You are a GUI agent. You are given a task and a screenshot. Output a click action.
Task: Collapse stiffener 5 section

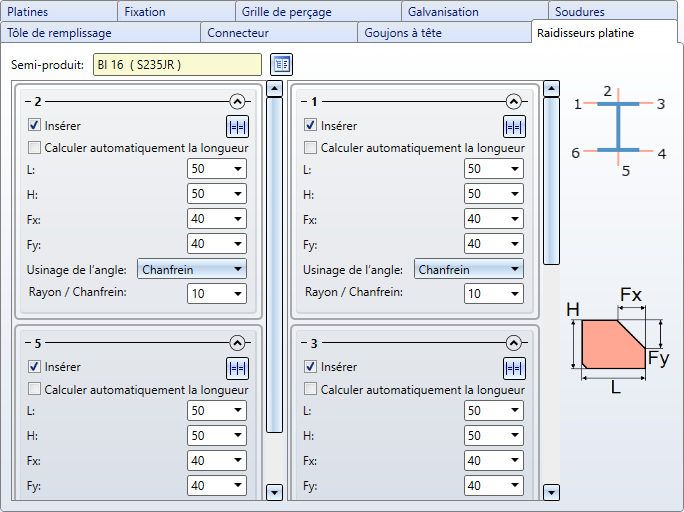(x=237, y=343)
